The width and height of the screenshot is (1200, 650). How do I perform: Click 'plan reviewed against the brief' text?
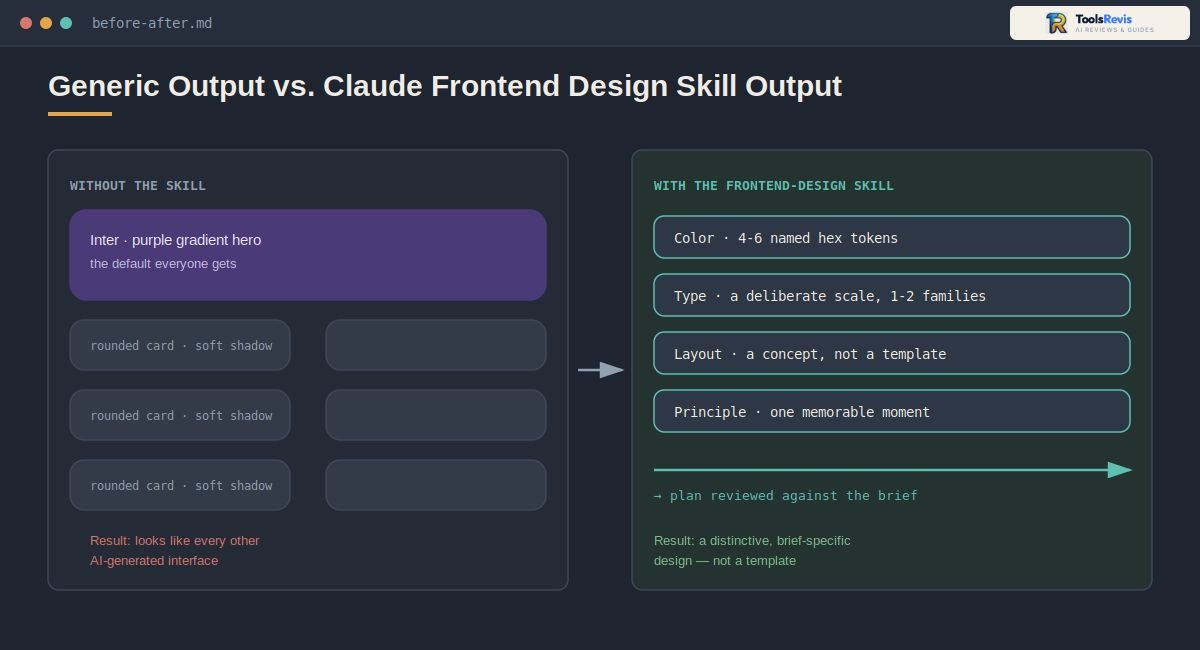(x=794, y=496)
